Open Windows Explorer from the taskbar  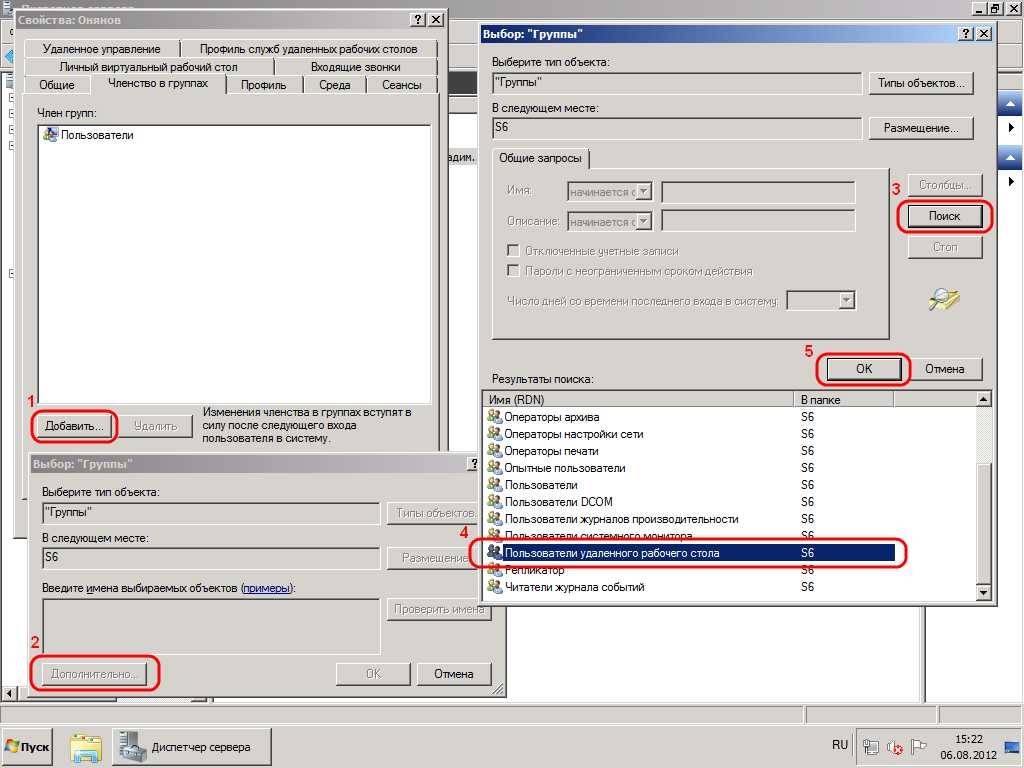pos(86,747)
